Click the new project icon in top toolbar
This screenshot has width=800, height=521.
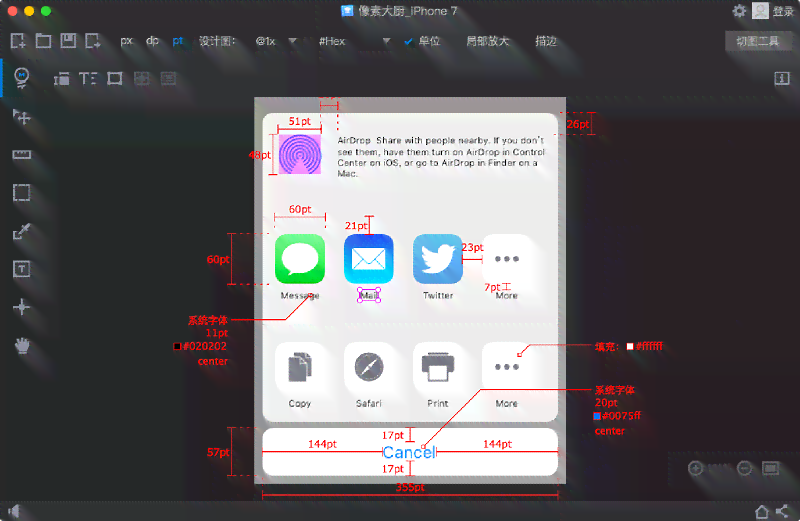[18, 41]
